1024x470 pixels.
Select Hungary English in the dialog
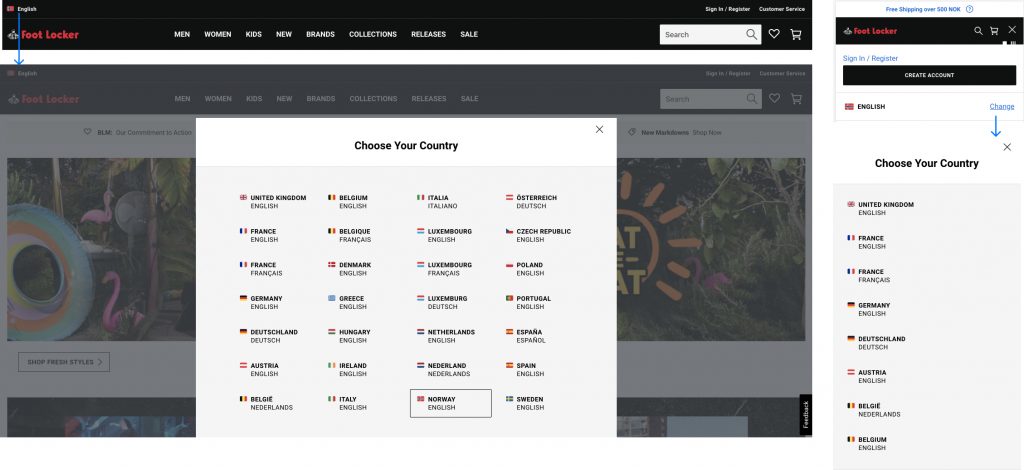click(349, 336)
